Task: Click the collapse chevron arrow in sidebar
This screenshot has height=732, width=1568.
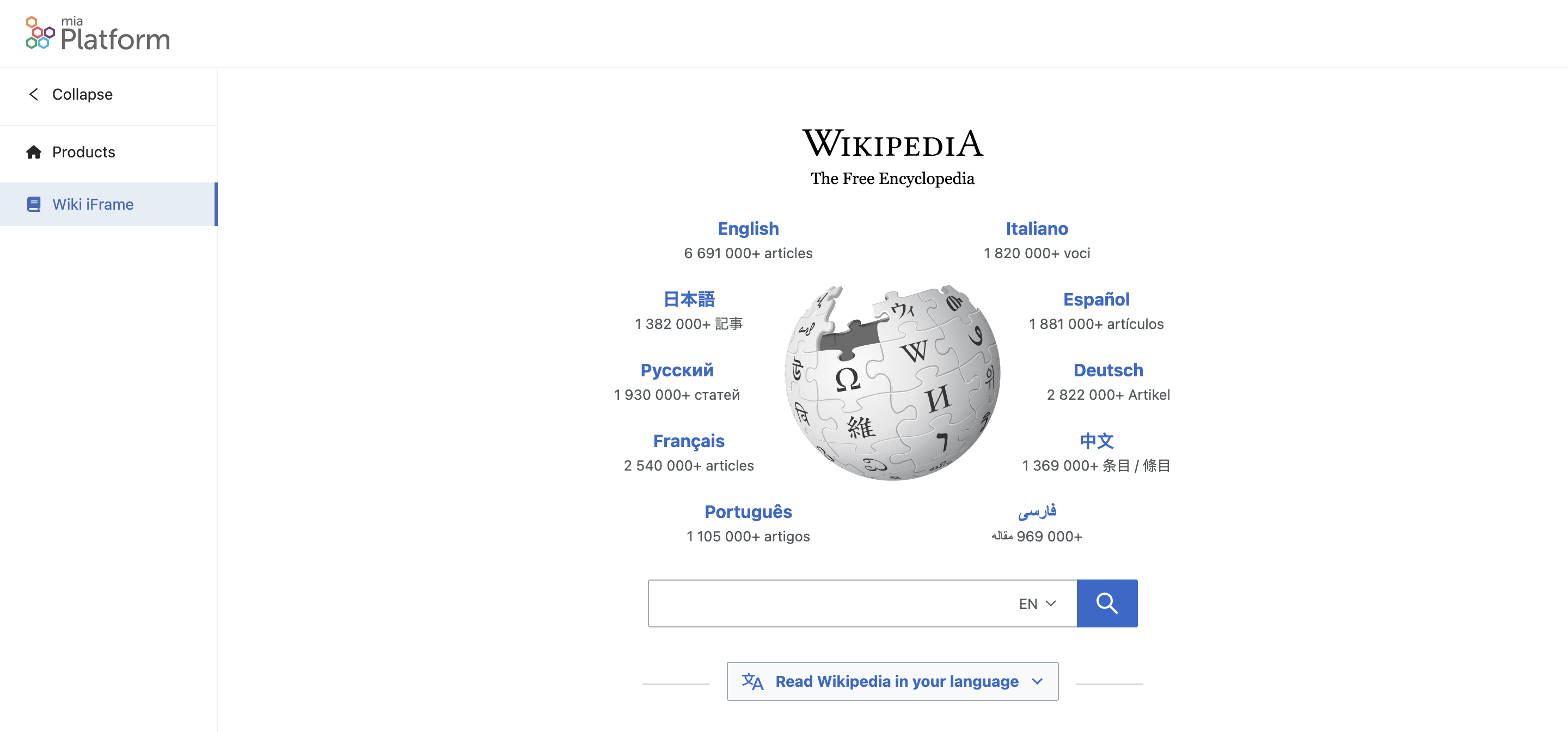Action: coord(34,94)
